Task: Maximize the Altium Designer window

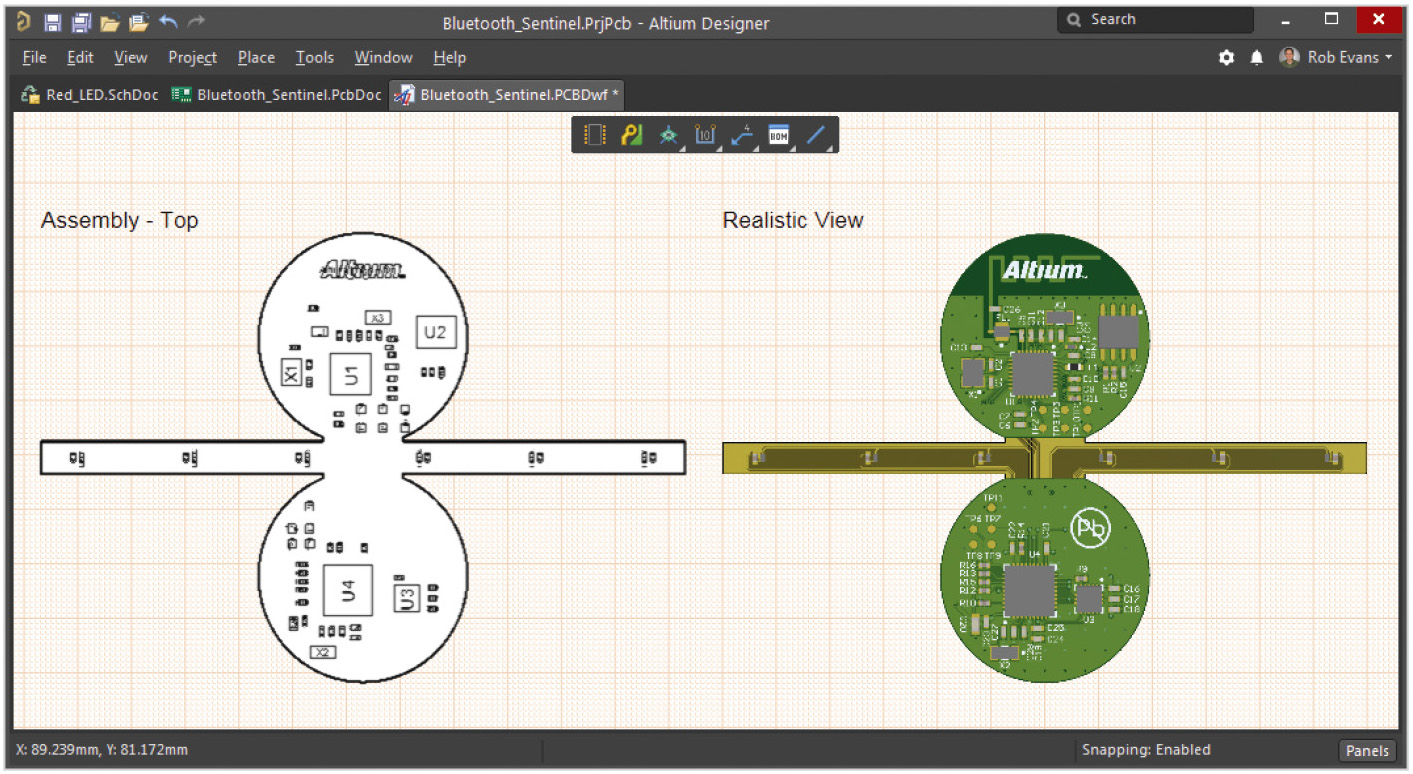Action: click(x=1331, y=19)
